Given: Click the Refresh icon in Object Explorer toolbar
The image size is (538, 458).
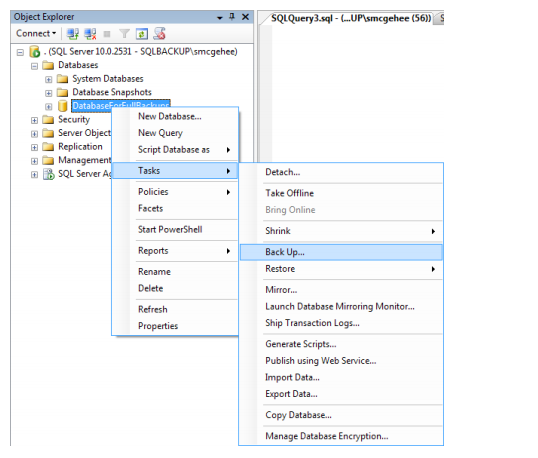Looking at the screenshot, I should coord(142,34).
